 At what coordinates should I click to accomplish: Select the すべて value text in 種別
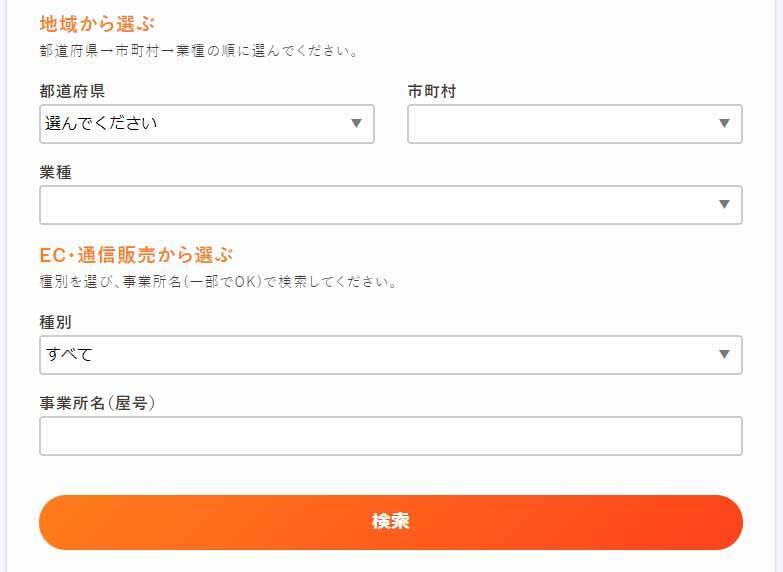coord(69,355)
